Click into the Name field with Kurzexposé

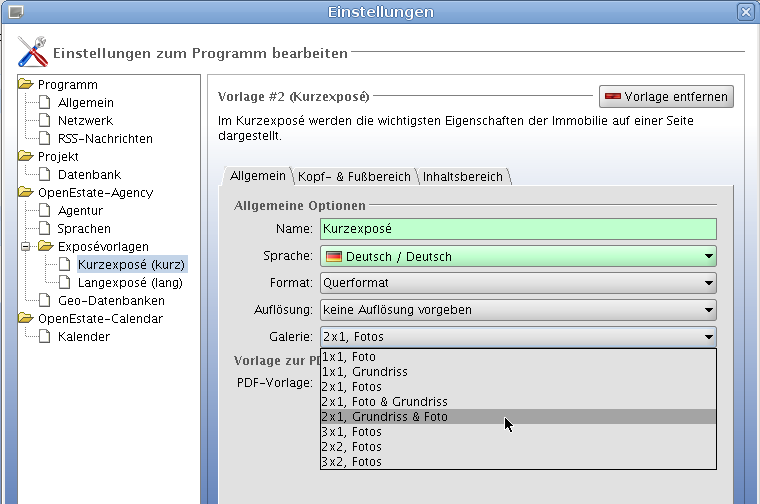pyautogui.click(x=518, y=230)
